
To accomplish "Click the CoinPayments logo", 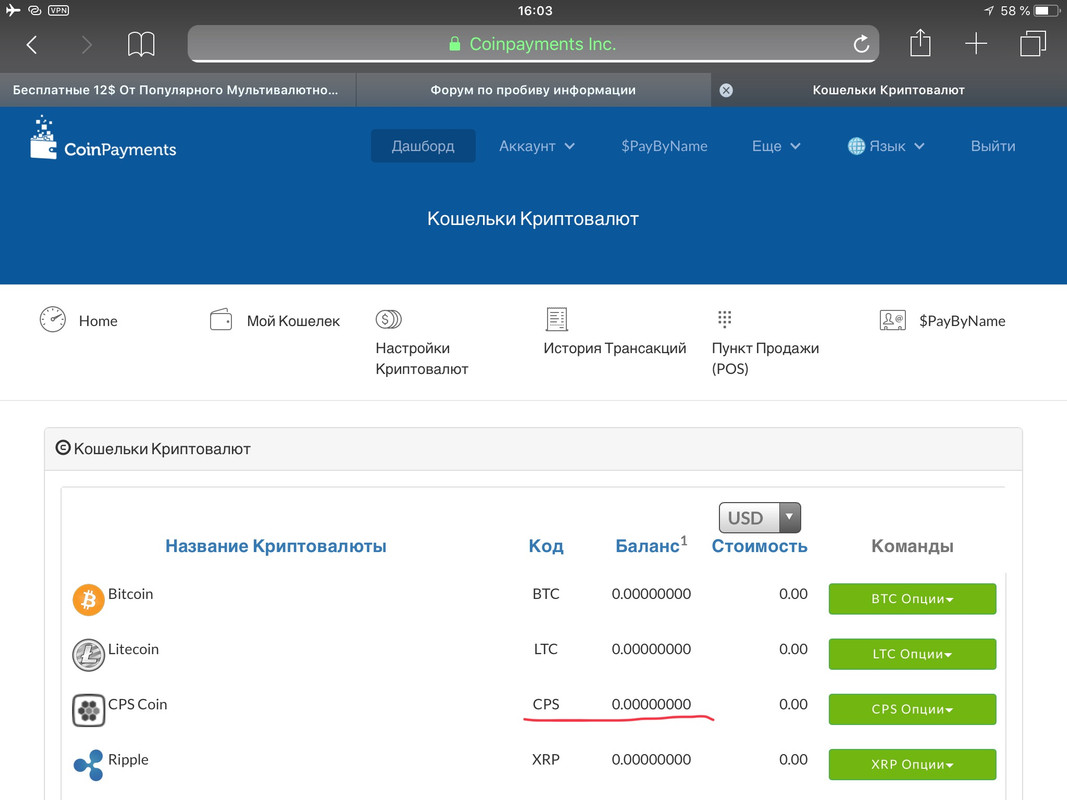I will 103,138.
